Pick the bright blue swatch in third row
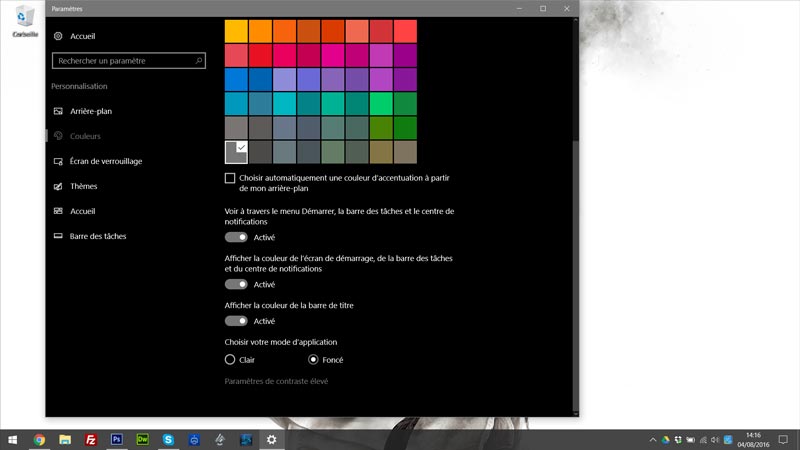 coord(236,80)
